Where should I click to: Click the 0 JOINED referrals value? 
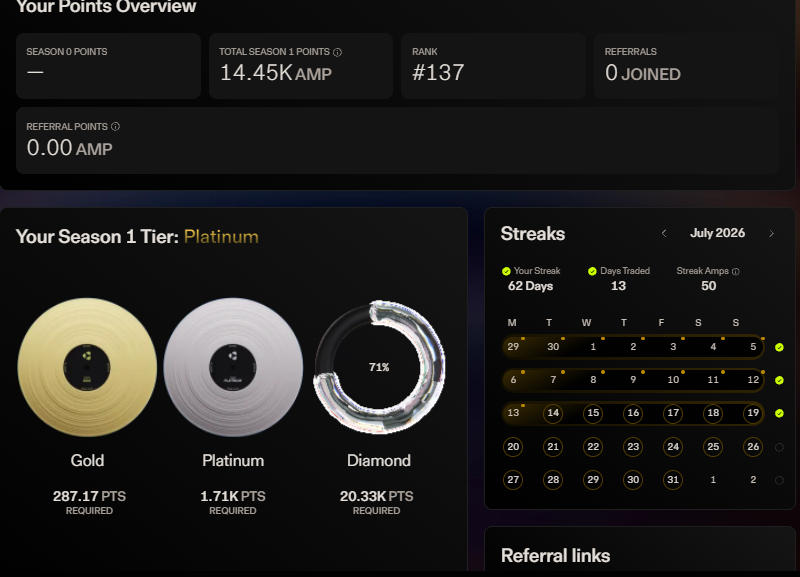pyautogui.click(x=643, y=73)
